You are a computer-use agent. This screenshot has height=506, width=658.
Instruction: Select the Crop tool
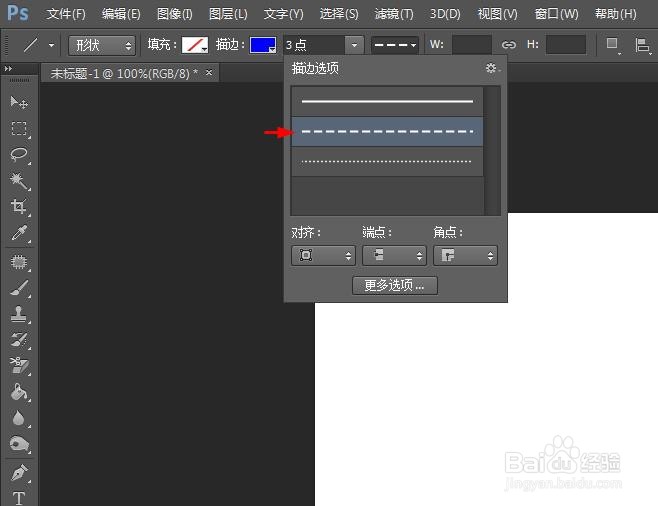coord(18,206)
